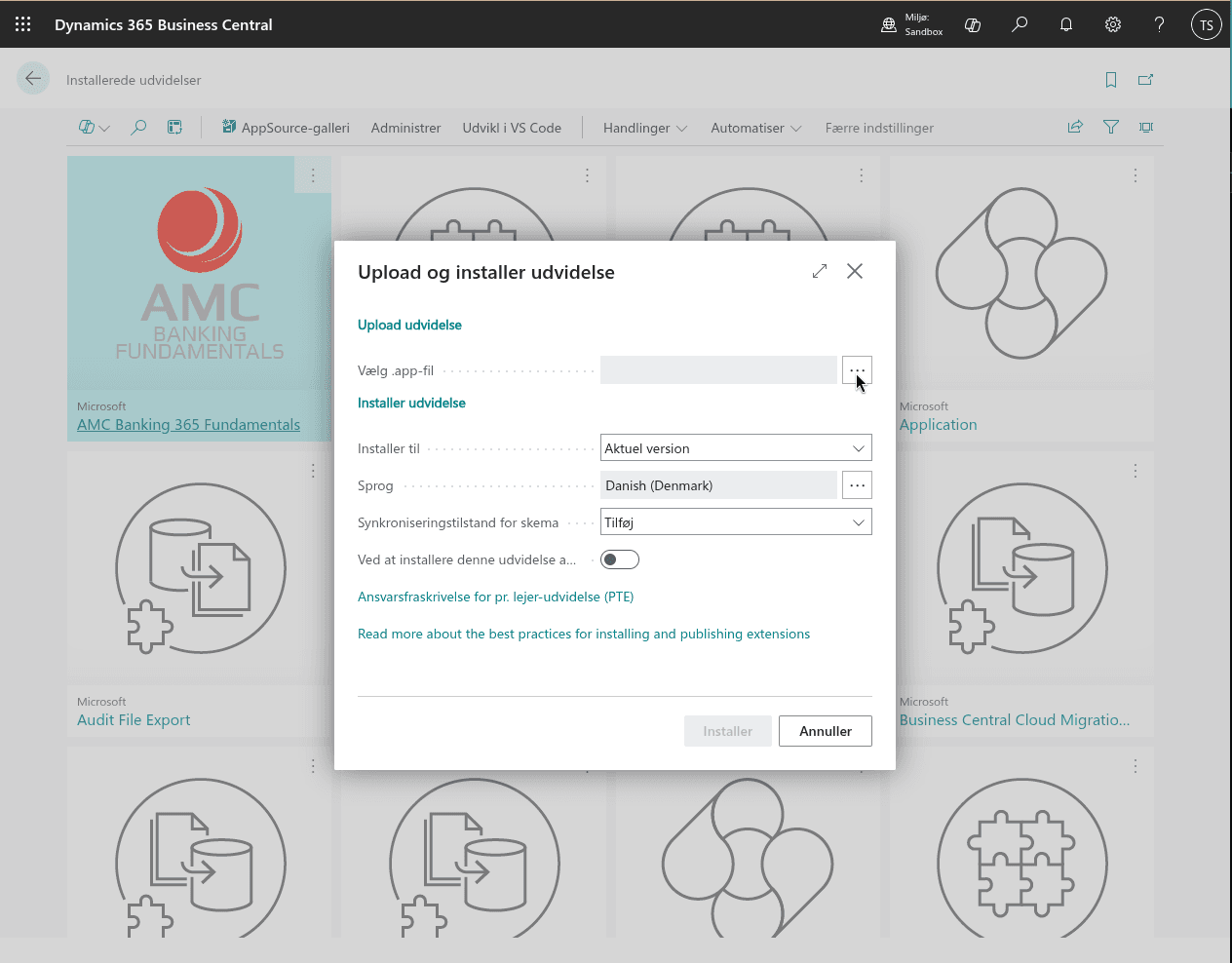Click the Annuller button

click(826, 731)
